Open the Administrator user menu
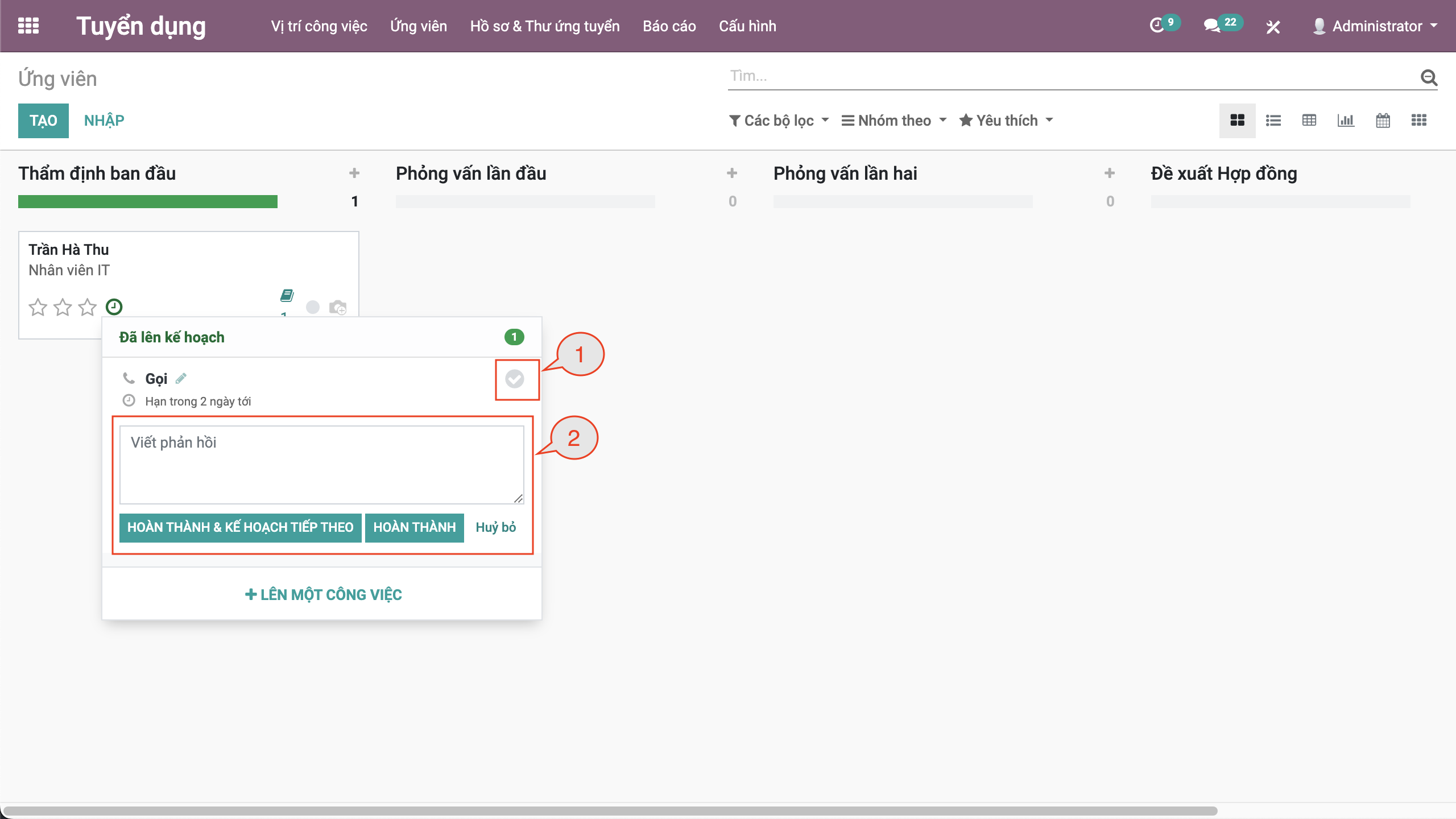This screenshot has width=1456, height=819. [1376, 26]
